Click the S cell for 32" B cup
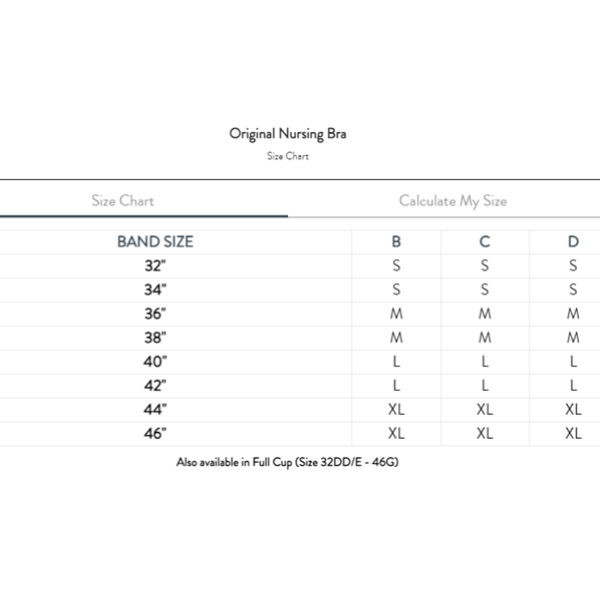This screenshot has height=600, width=600. [397, 266]
